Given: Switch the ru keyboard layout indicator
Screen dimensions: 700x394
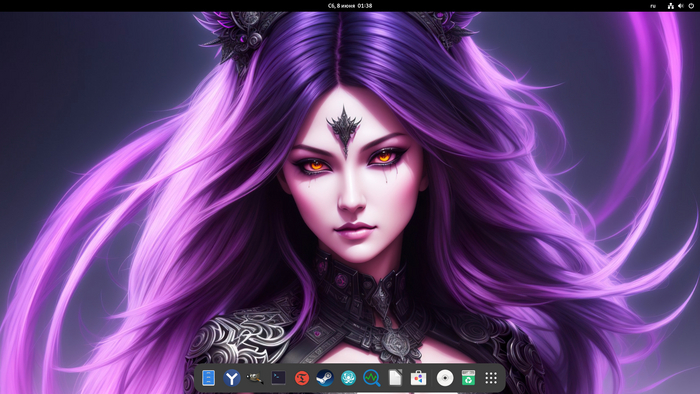Looking at the screenshot, I should (x=653, y=6).
